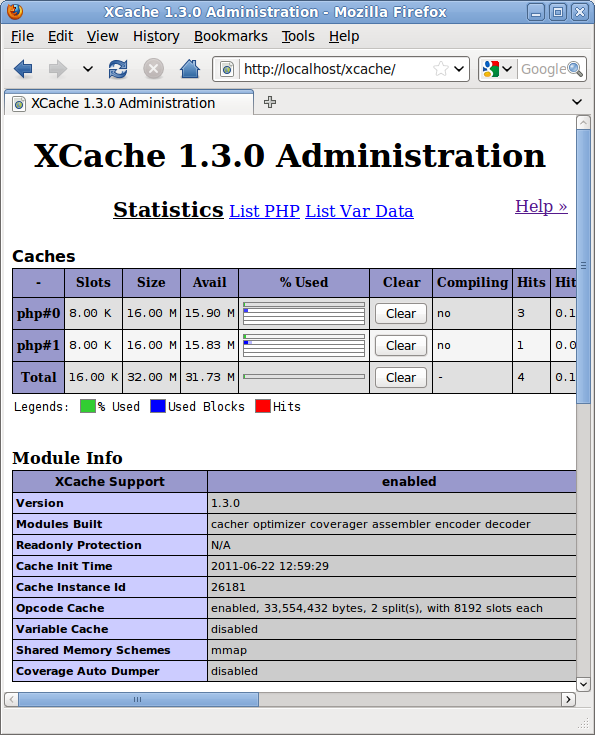The height and width of the screenshot is (735, 595).
Task: Click the vertical scrollbar up arrow
Action: pyautogui.click(x=583, y=123)
